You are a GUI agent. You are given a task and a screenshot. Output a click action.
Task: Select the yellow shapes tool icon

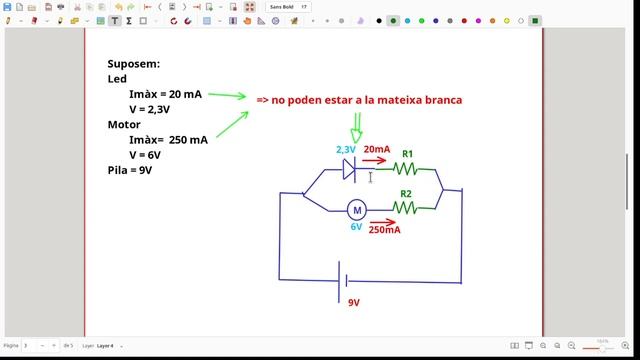(x=75, y=21)
